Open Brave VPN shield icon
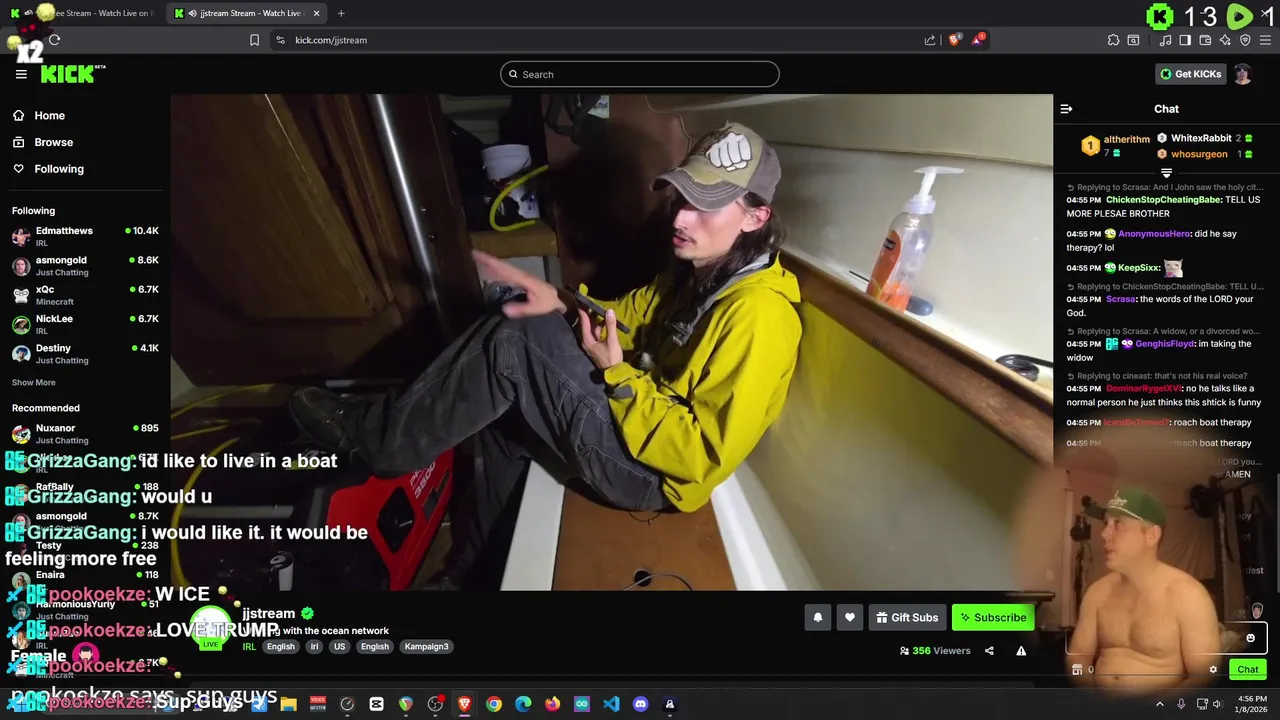Viewport: 1280px width, 720px height. click(x=1245, y=40)
